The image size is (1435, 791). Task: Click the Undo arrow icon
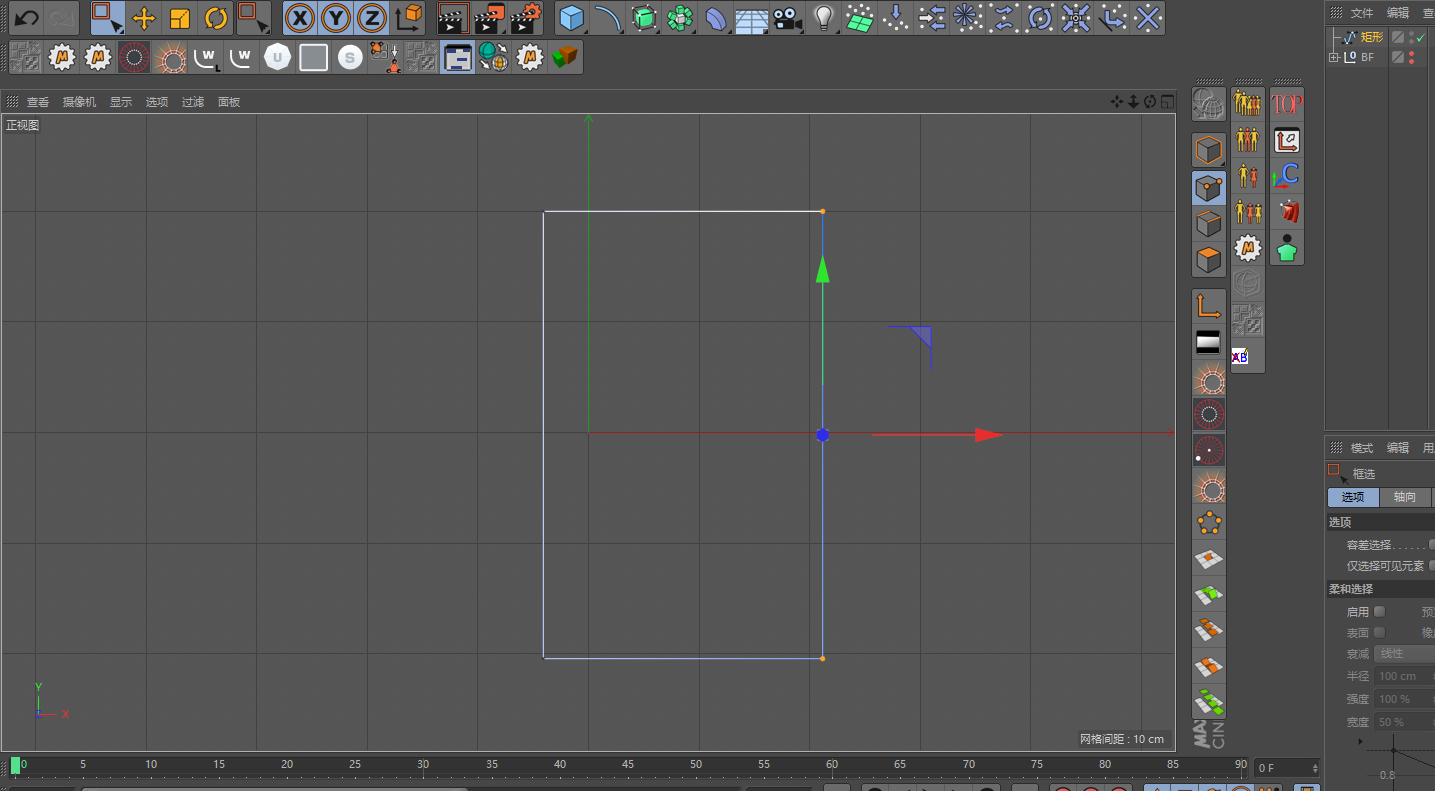click(x=26, y=18)
